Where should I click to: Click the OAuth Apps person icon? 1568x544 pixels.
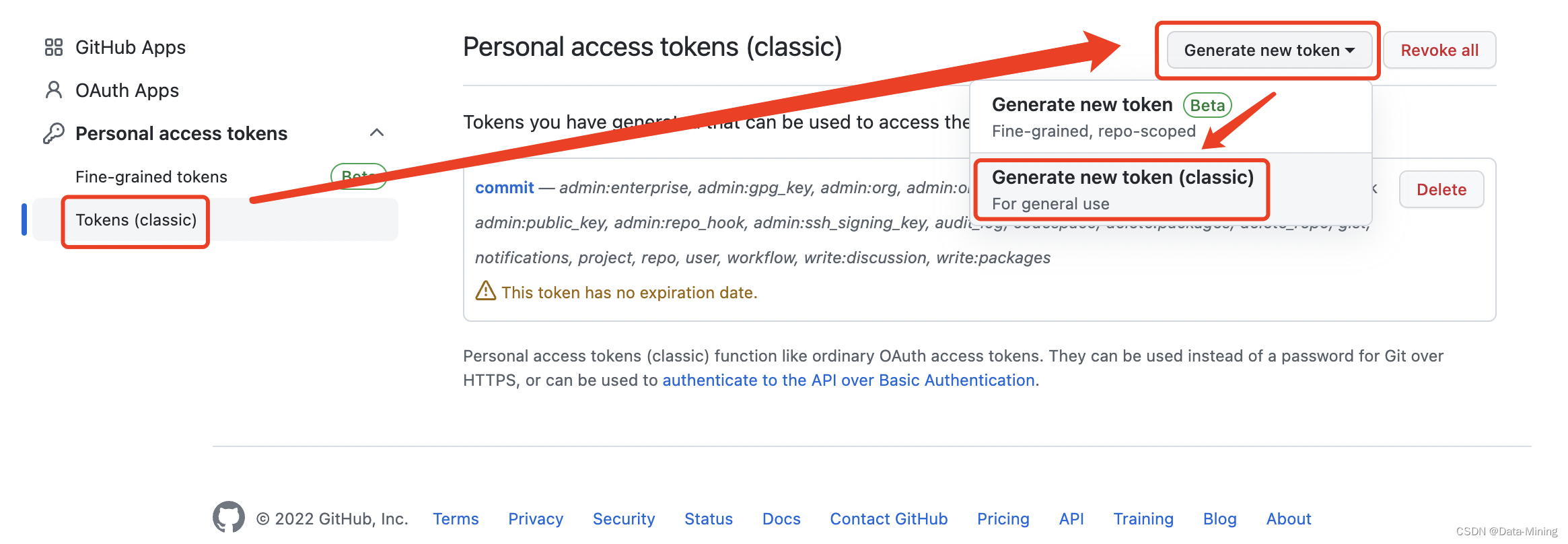point(54,90)
